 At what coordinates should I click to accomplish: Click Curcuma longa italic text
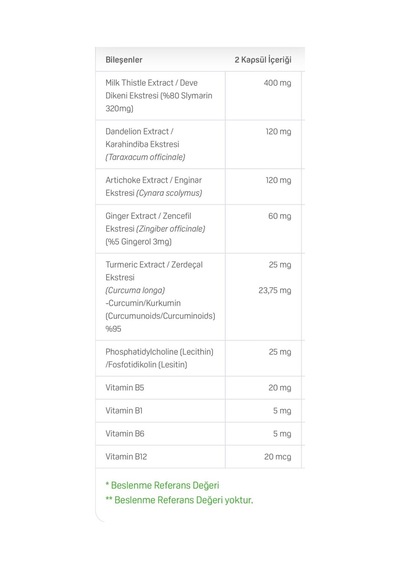coord(135,290)
